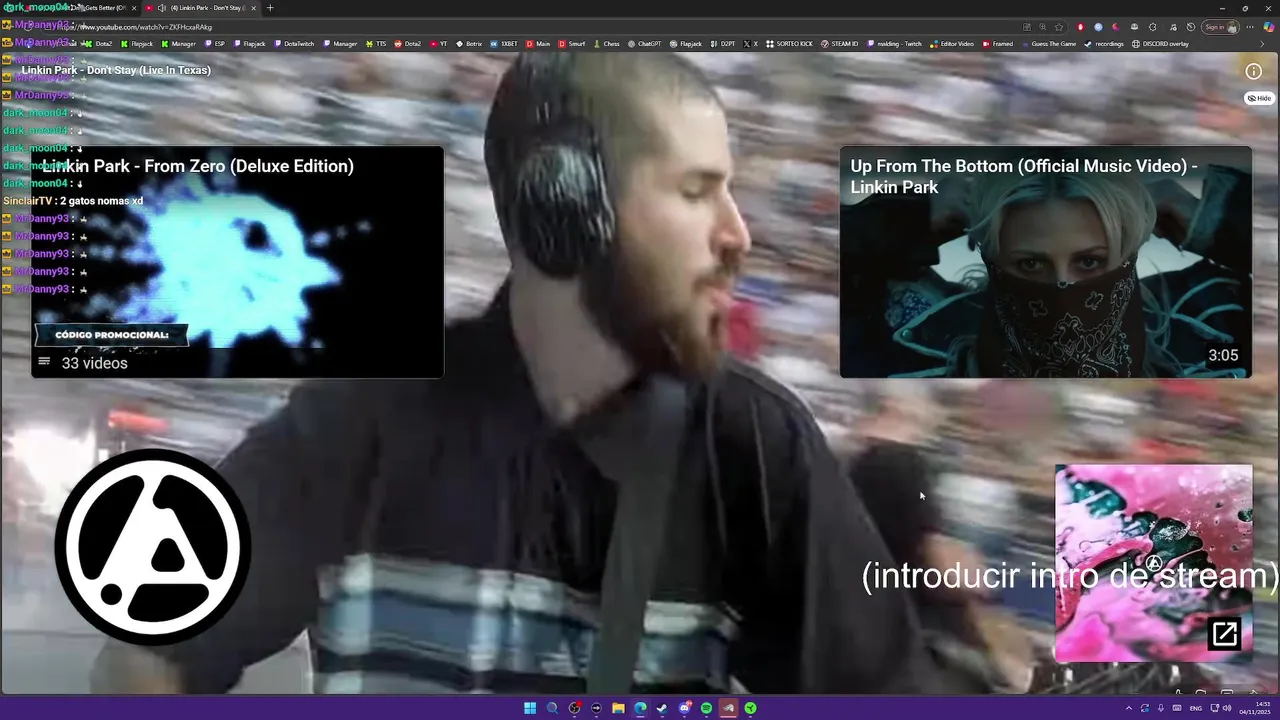Click the Linkin Park - Don't Stay video title
1280x720 pixels.
click(116, 71)
